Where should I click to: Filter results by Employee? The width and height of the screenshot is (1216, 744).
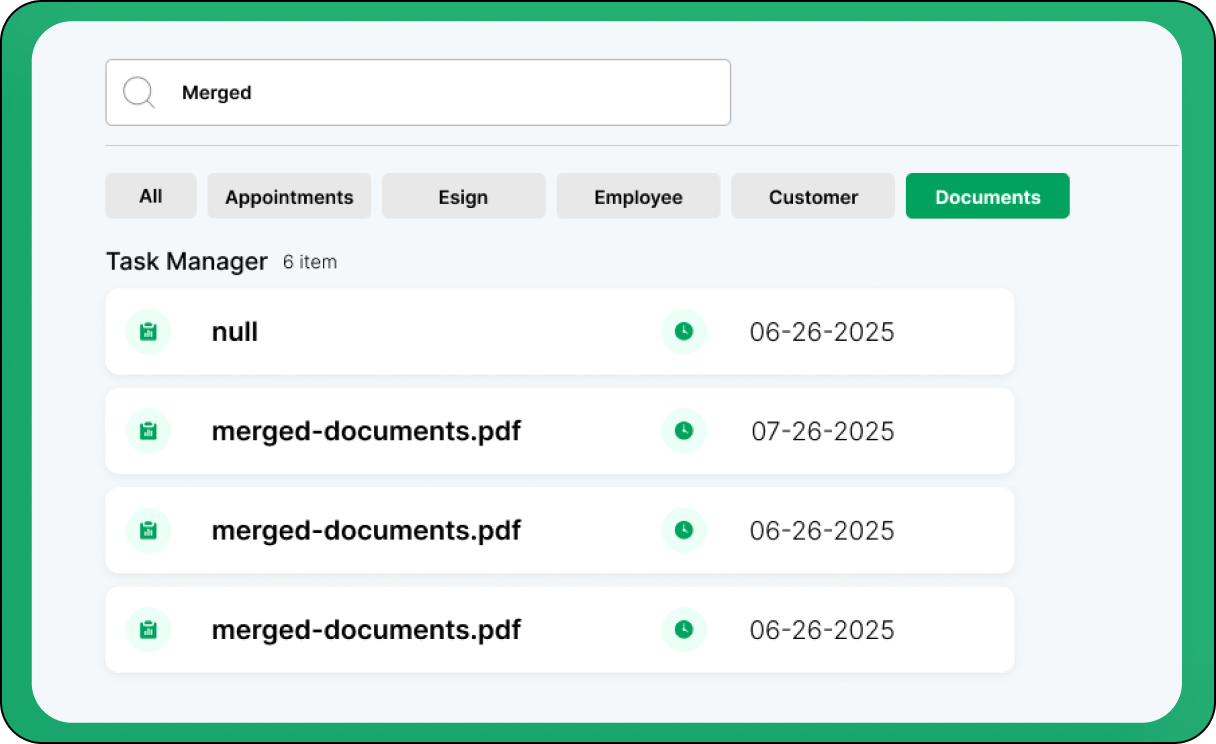638,196
